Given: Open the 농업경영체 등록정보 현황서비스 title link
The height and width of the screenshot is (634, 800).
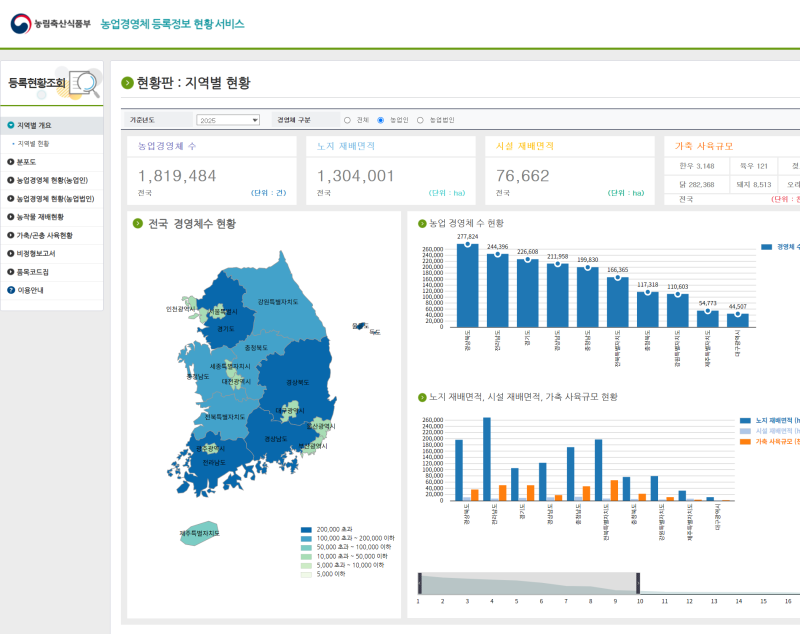Looking at the screenshot, I should coord(172,24).
